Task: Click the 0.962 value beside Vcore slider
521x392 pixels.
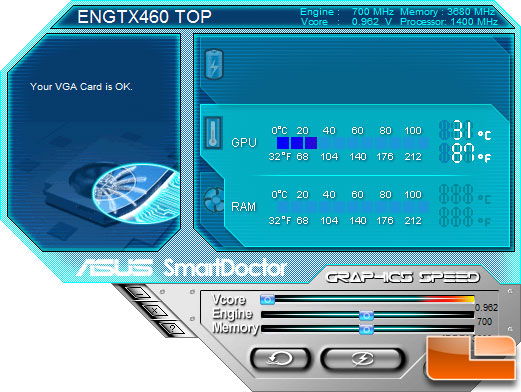Action: point(486,307)
